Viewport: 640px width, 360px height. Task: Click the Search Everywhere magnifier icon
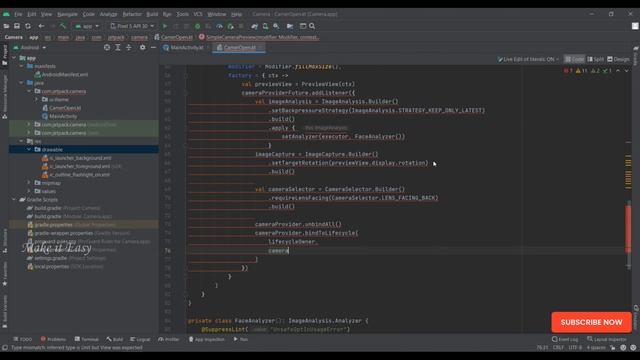312,26
